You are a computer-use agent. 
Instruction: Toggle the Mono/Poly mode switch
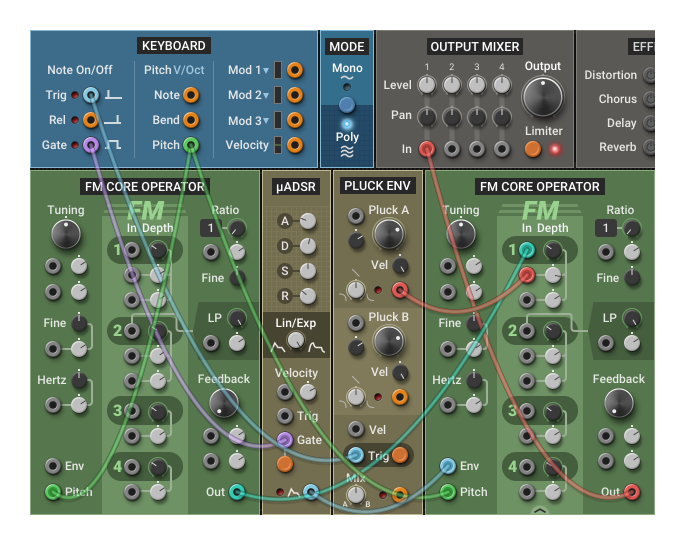tap(347, 104)
